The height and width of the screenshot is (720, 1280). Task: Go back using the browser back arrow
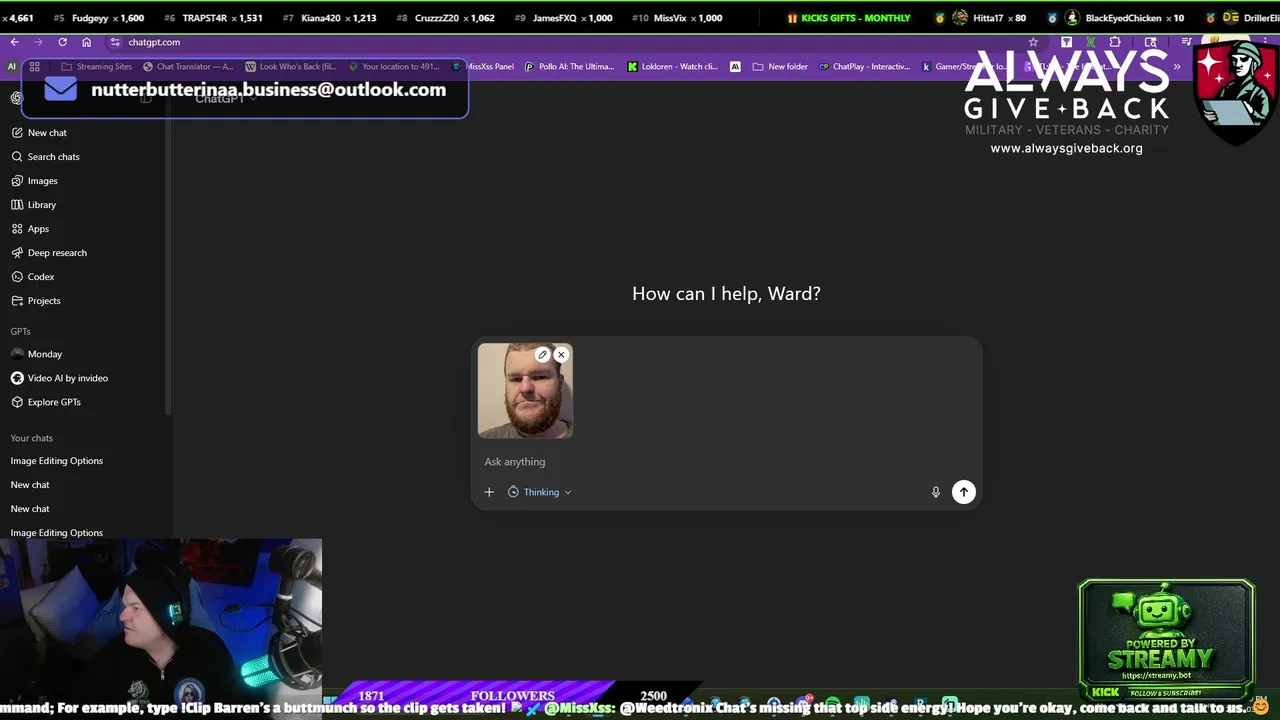(x=14, y=42)
